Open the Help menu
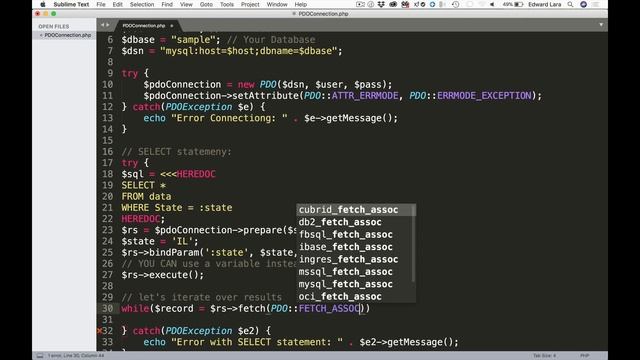The image size is (640, 360). pyautogui.click(x=300, y=4)
